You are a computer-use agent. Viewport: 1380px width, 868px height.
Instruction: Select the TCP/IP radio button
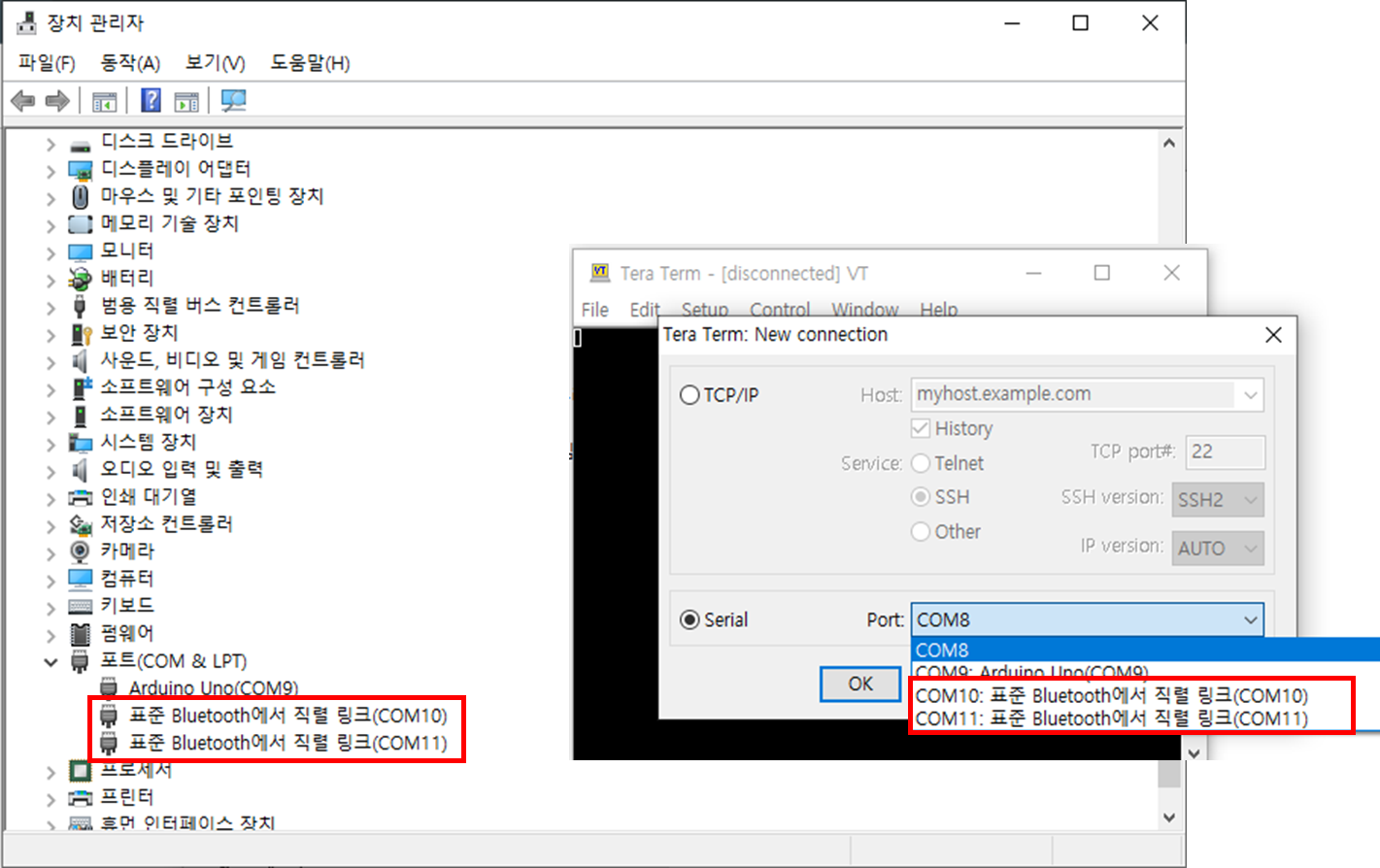(x=690, y=395)
